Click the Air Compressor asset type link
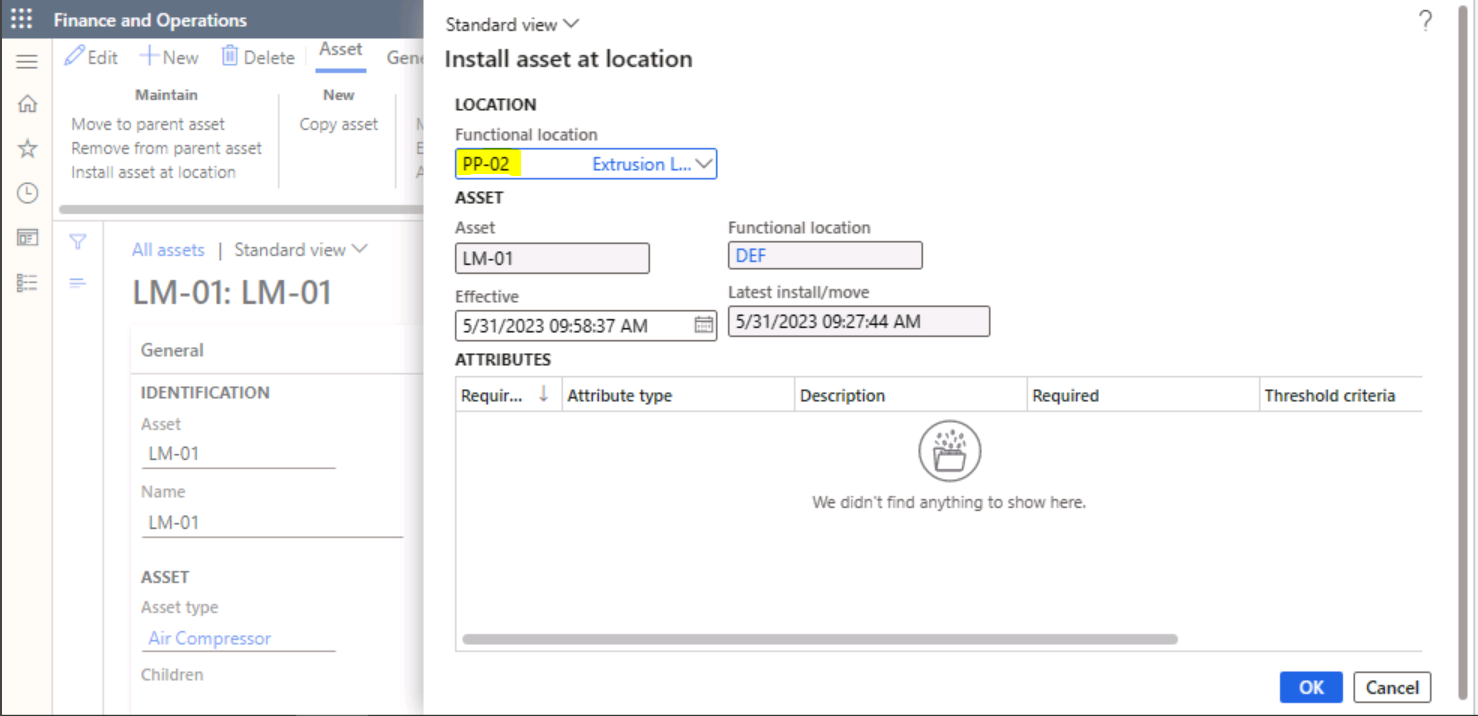 [x=209, y=638]
